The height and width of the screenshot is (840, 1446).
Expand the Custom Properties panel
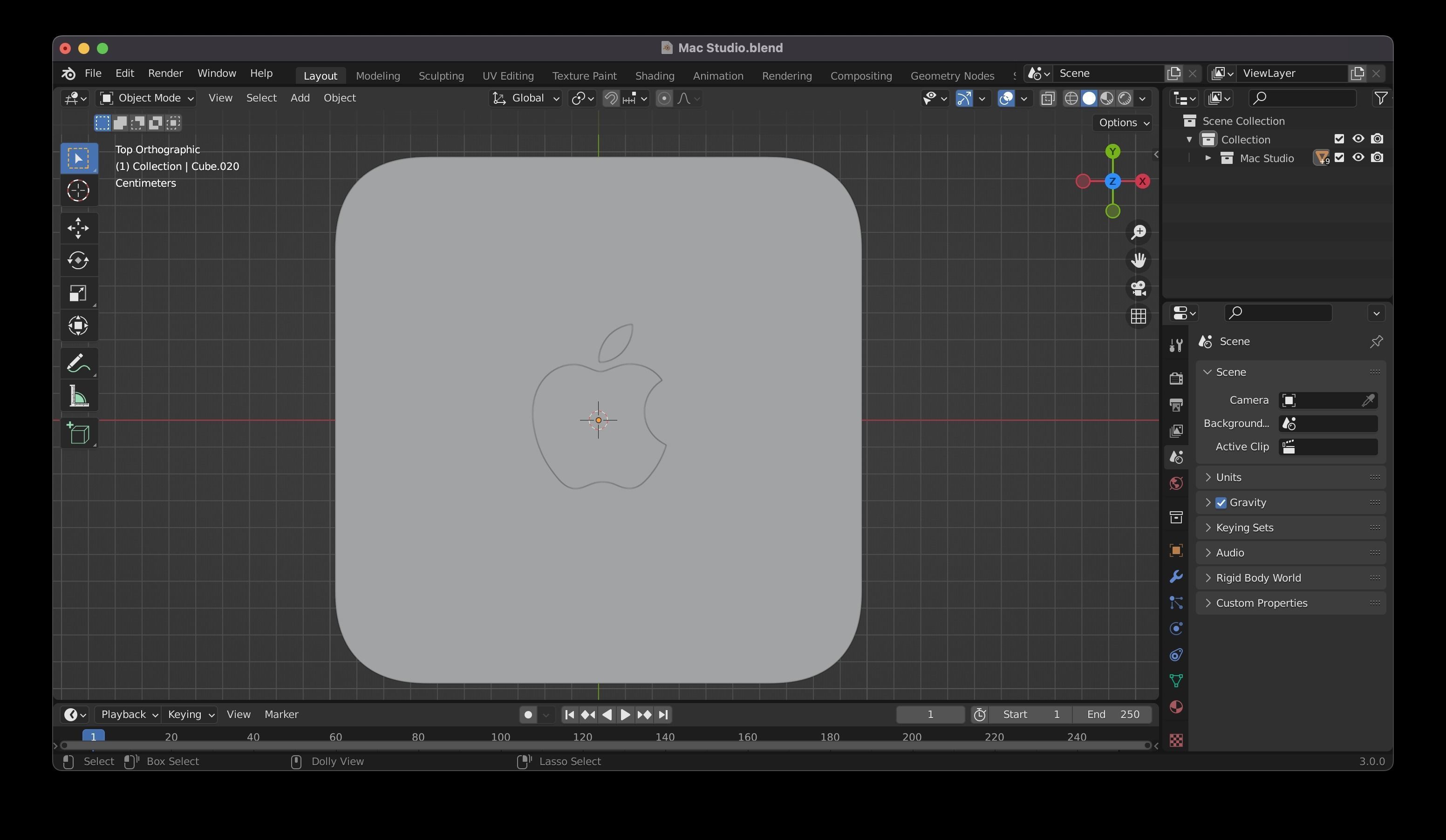[1290, 603]
